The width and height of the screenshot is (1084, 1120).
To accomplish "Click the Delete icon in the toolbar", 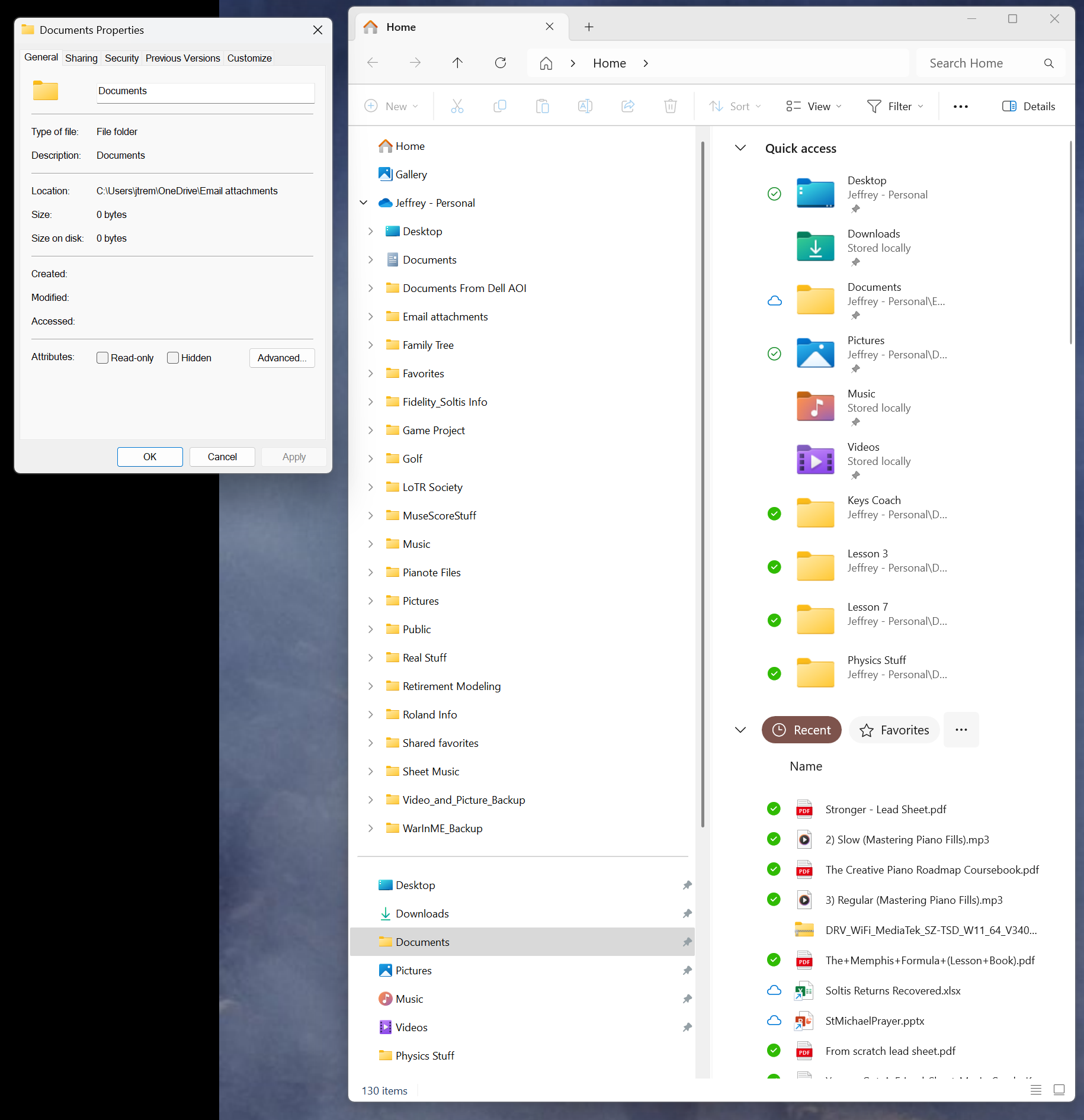I will [x=670, y=106].
